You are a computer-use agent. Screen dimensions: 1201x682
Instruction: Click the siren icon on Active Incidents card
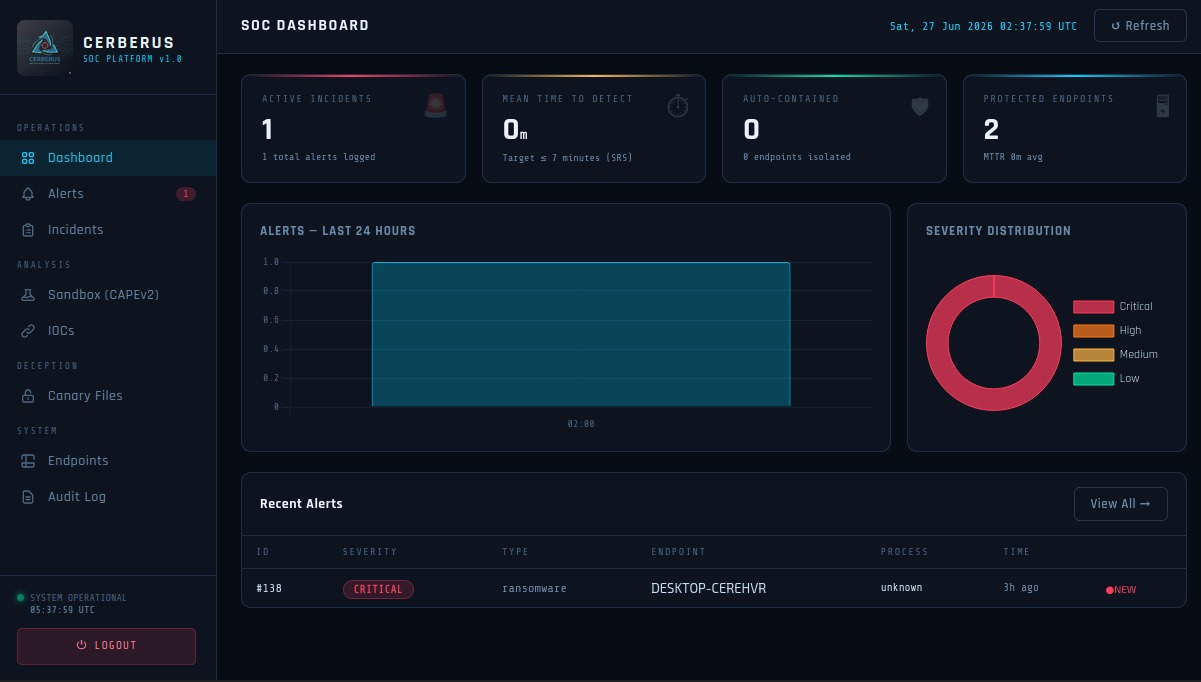point(436,106)
